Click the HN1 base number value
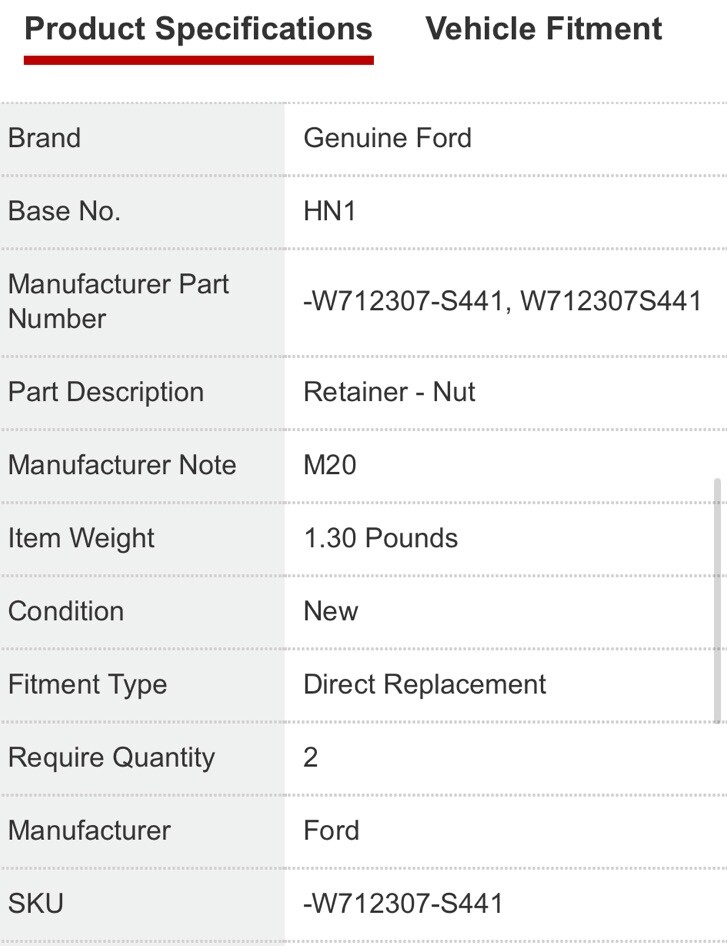Image resolution: width=727 pixels, height=946 pixels. coord(330,211)
